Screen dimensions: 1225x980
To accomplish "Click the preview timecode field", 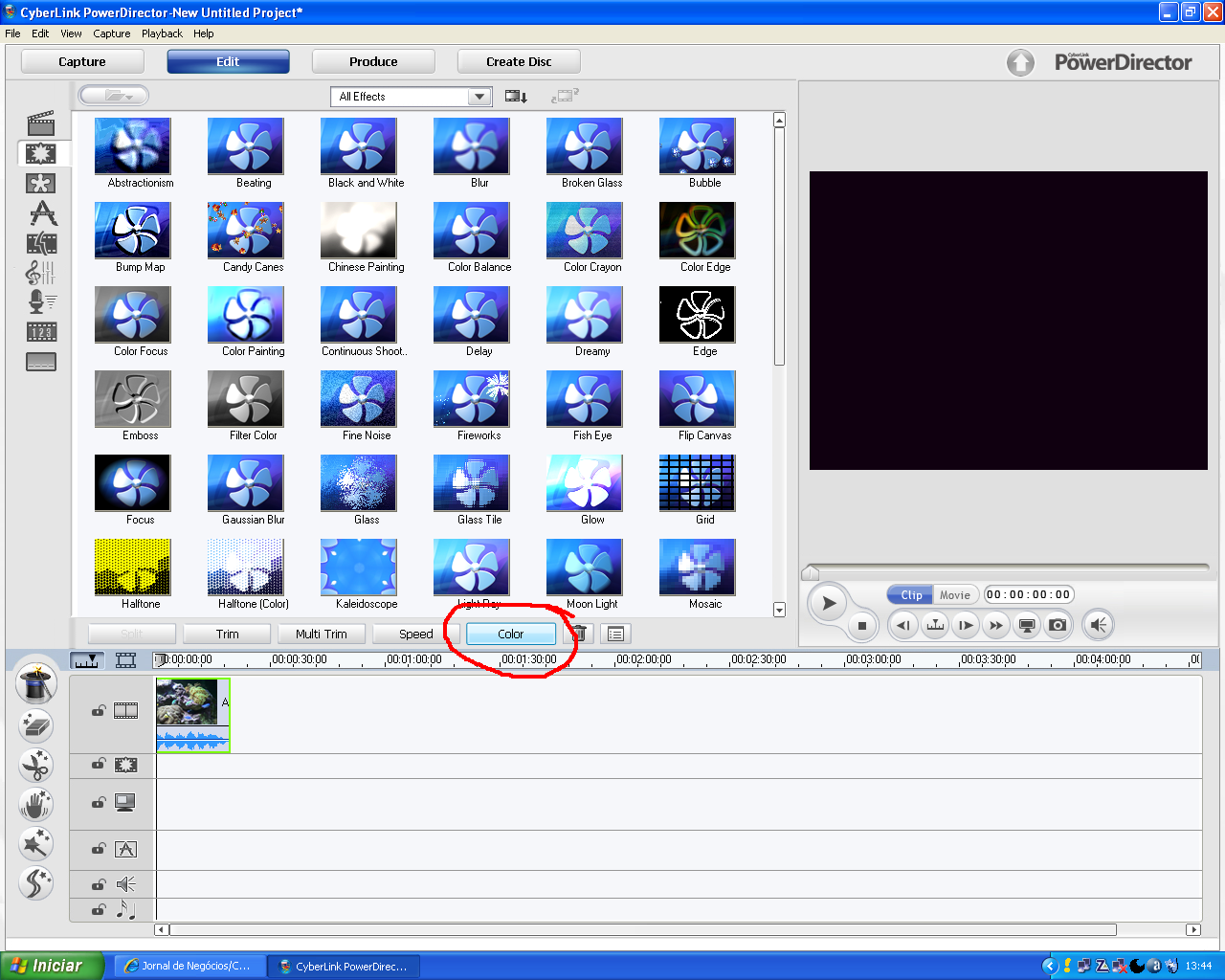I will pos(1029,594).
